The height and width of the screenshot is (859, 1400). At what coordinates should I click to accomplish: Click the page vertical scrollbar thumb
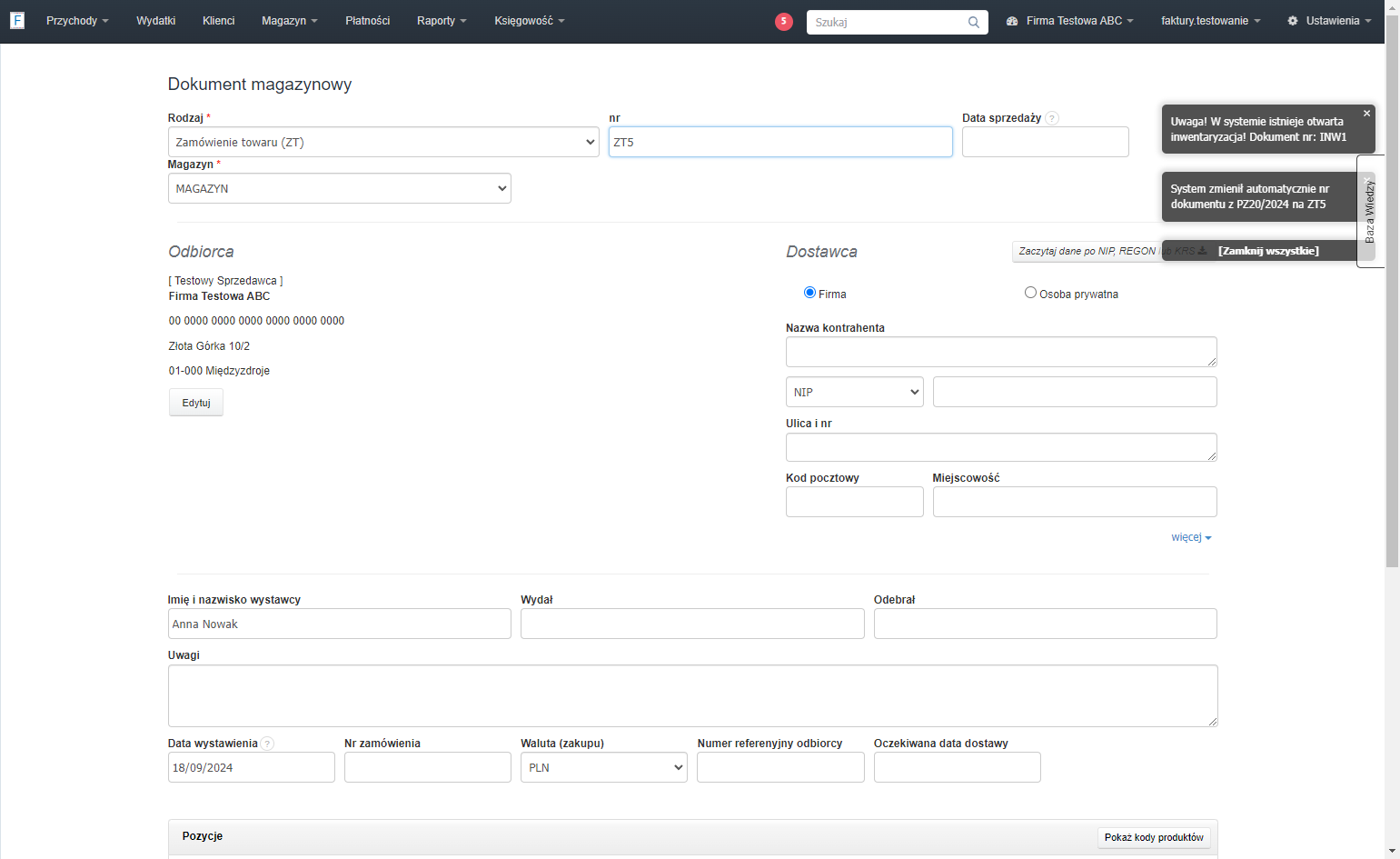[x=1392, y=291]
